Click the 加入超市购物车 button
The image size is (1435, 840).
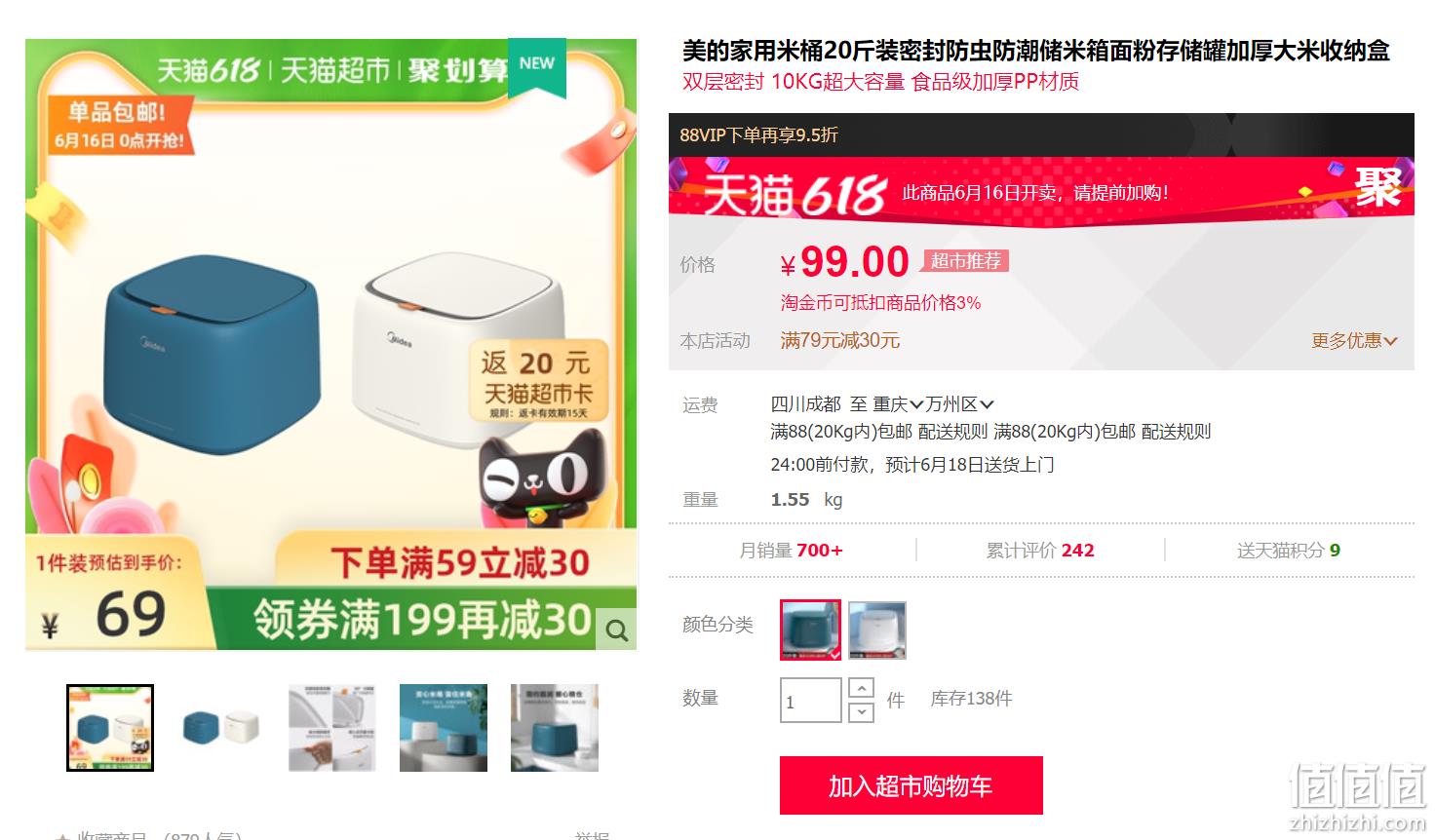(911, 785)
